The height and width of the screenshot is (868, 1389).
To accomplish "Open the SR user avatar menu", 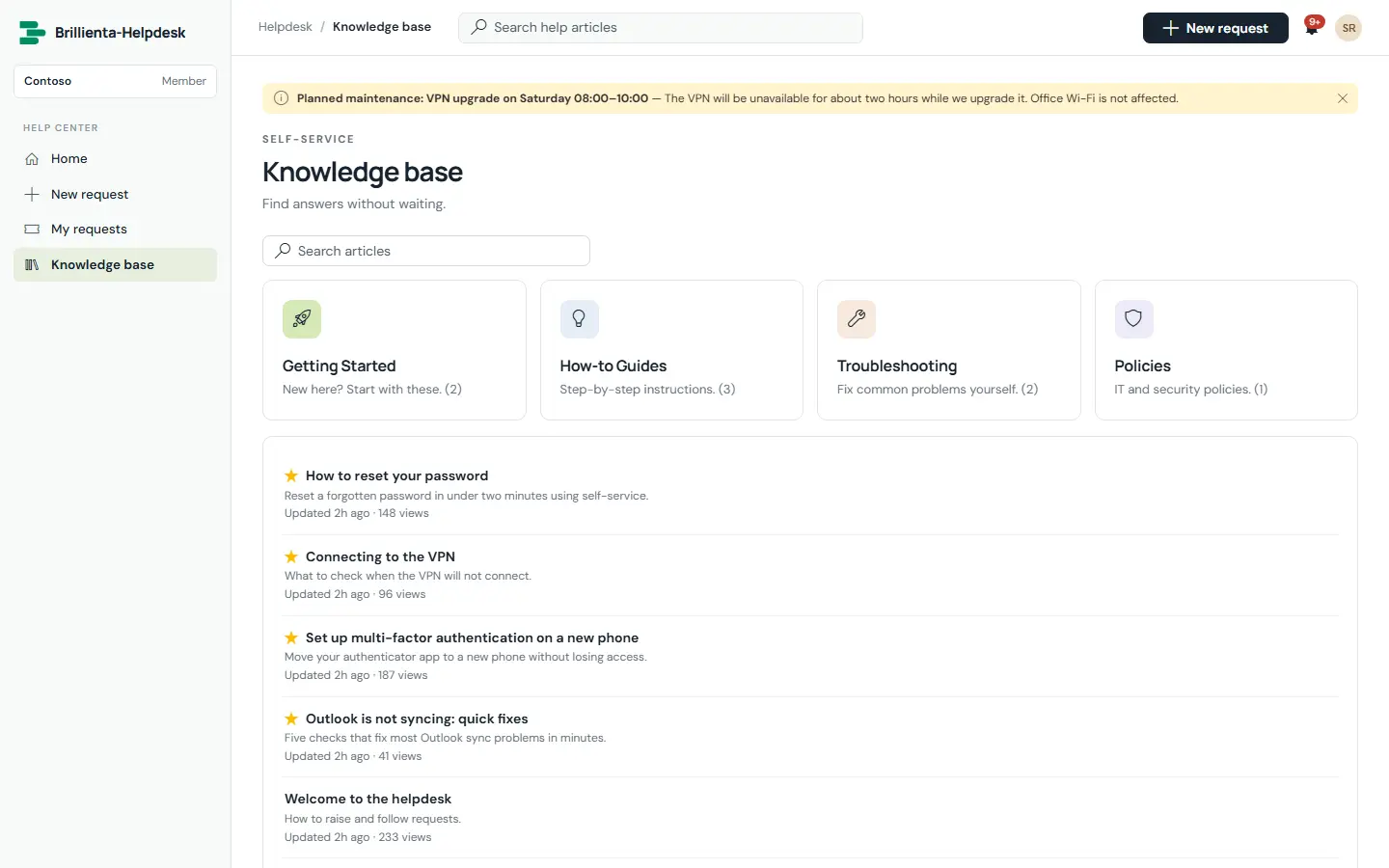I will (1348, 28).
